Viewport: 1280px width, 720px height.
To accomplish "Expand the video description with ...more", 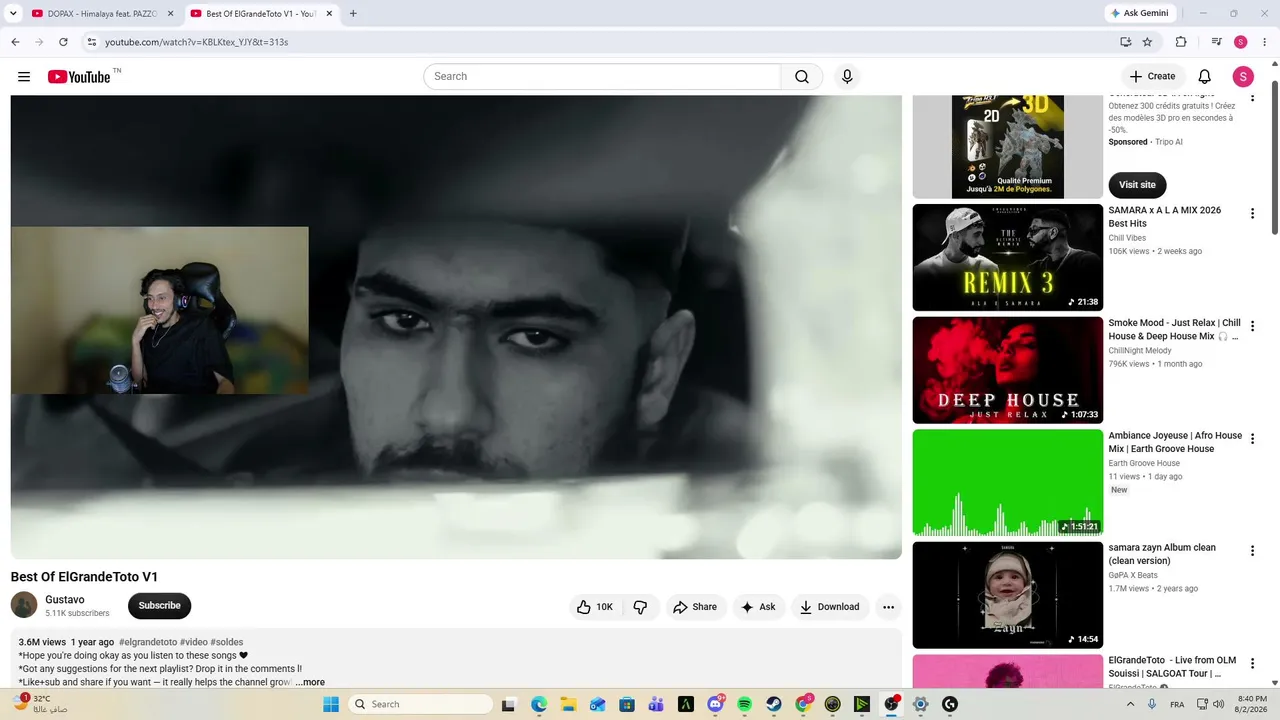I will click(310, 682).
